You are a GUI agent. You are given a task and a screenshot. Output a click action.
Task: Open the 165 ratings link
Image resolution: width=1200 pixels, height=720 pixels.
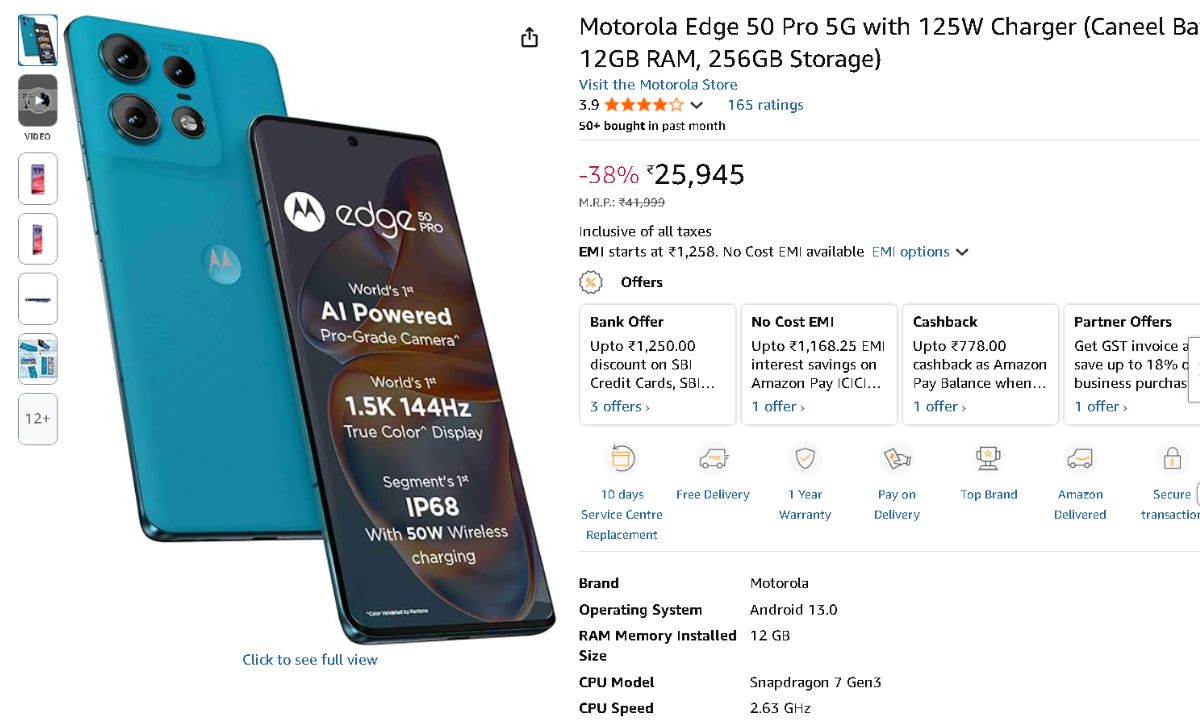pos(765,105)
